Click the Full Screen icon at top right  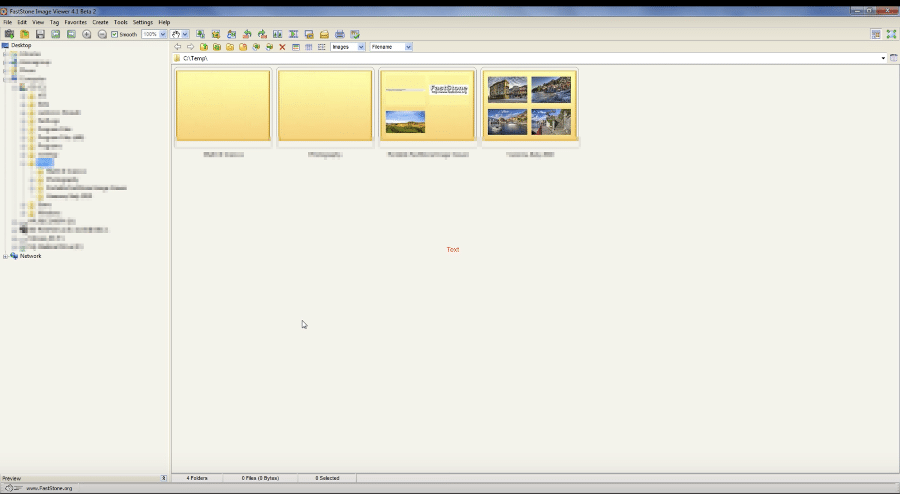coord(890,34)
